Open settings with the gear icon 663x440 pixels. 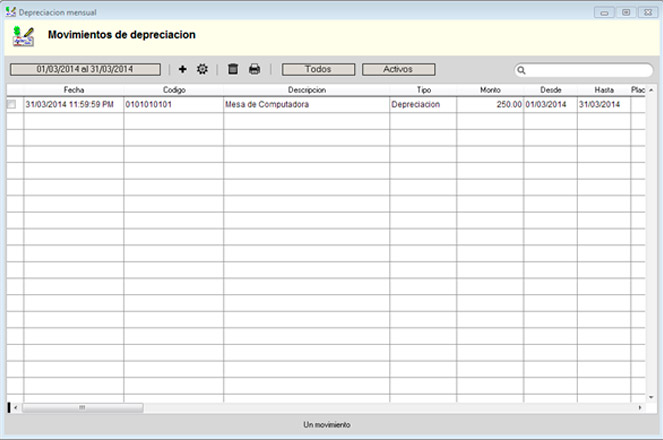[x=202, y=70]
